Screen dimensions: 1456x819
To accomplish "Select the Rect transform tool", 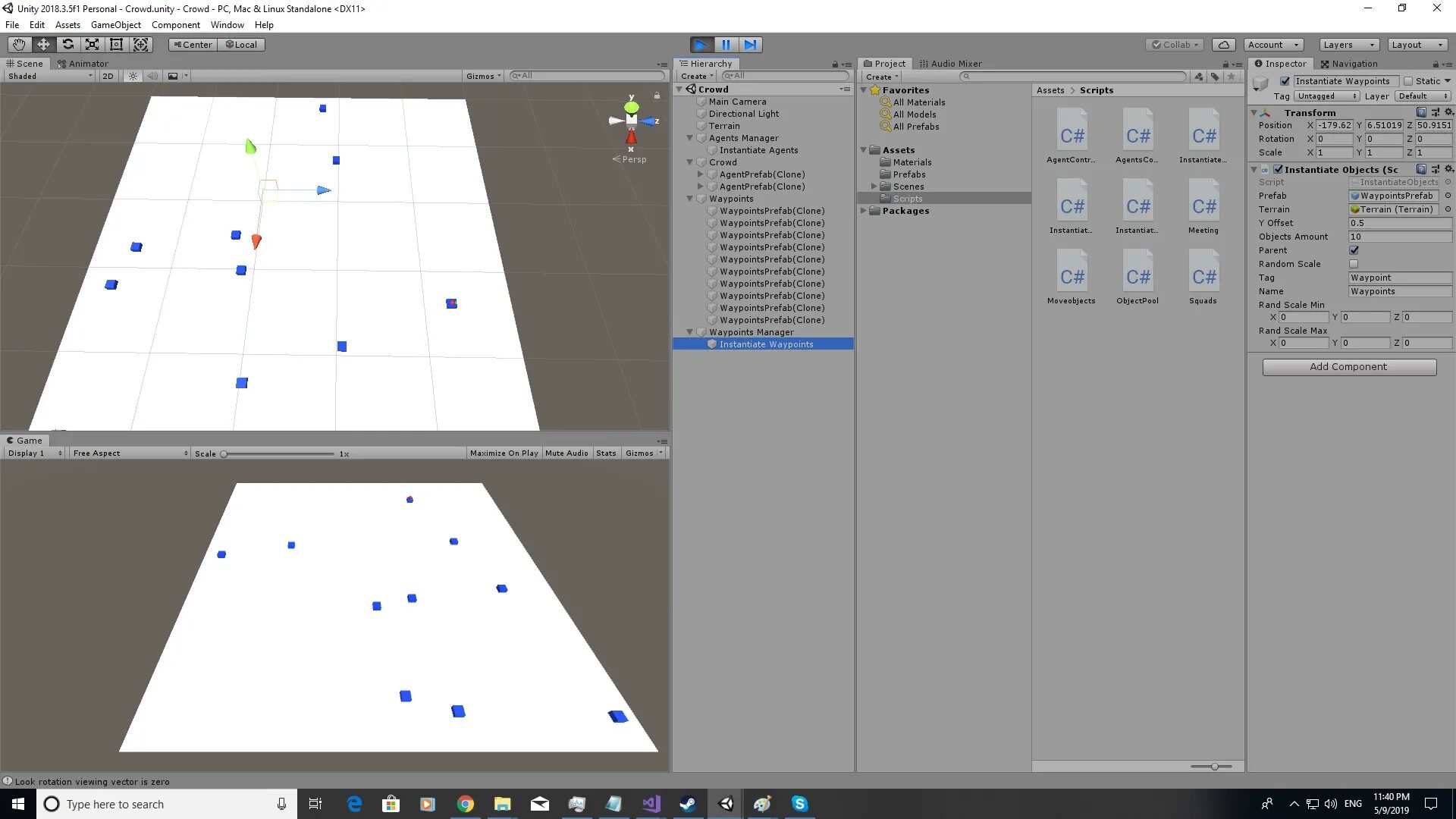I will tap(116, 45).
